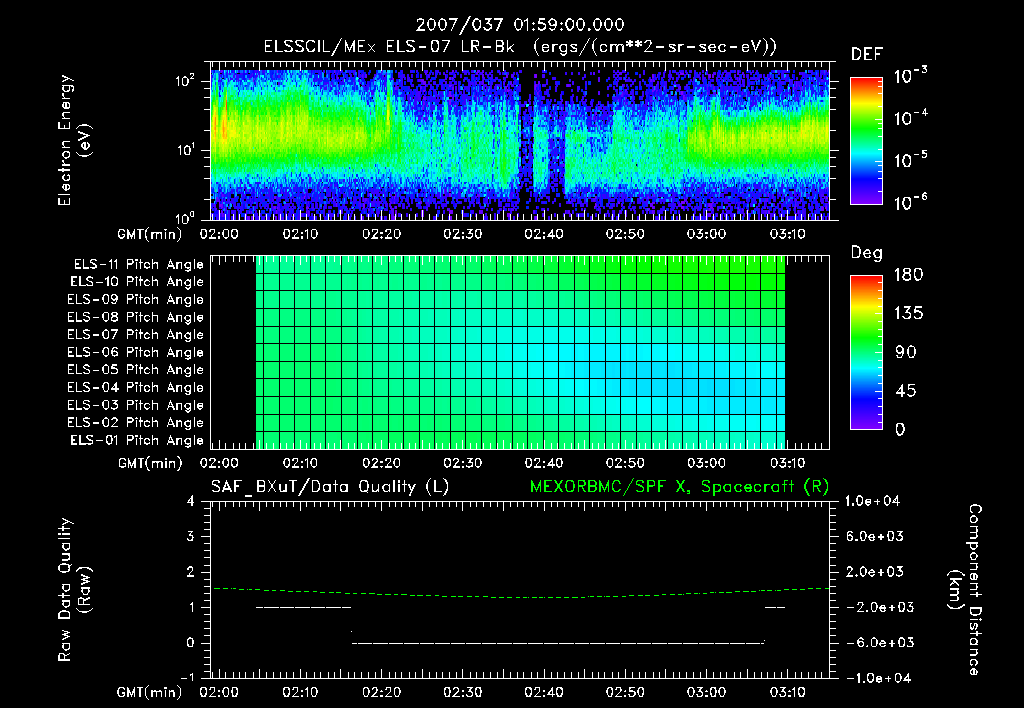Image resolution: width=1024 pixels, height=708 pixels.
Task: Click the 180 value on Deg scale
Action: coord(908,275)
